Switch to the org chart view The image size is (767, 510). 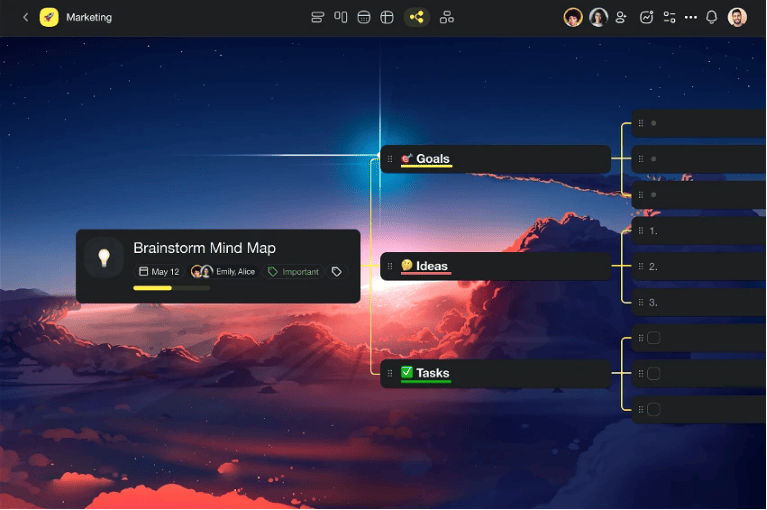pyautogui.click(x=447, y=18)
